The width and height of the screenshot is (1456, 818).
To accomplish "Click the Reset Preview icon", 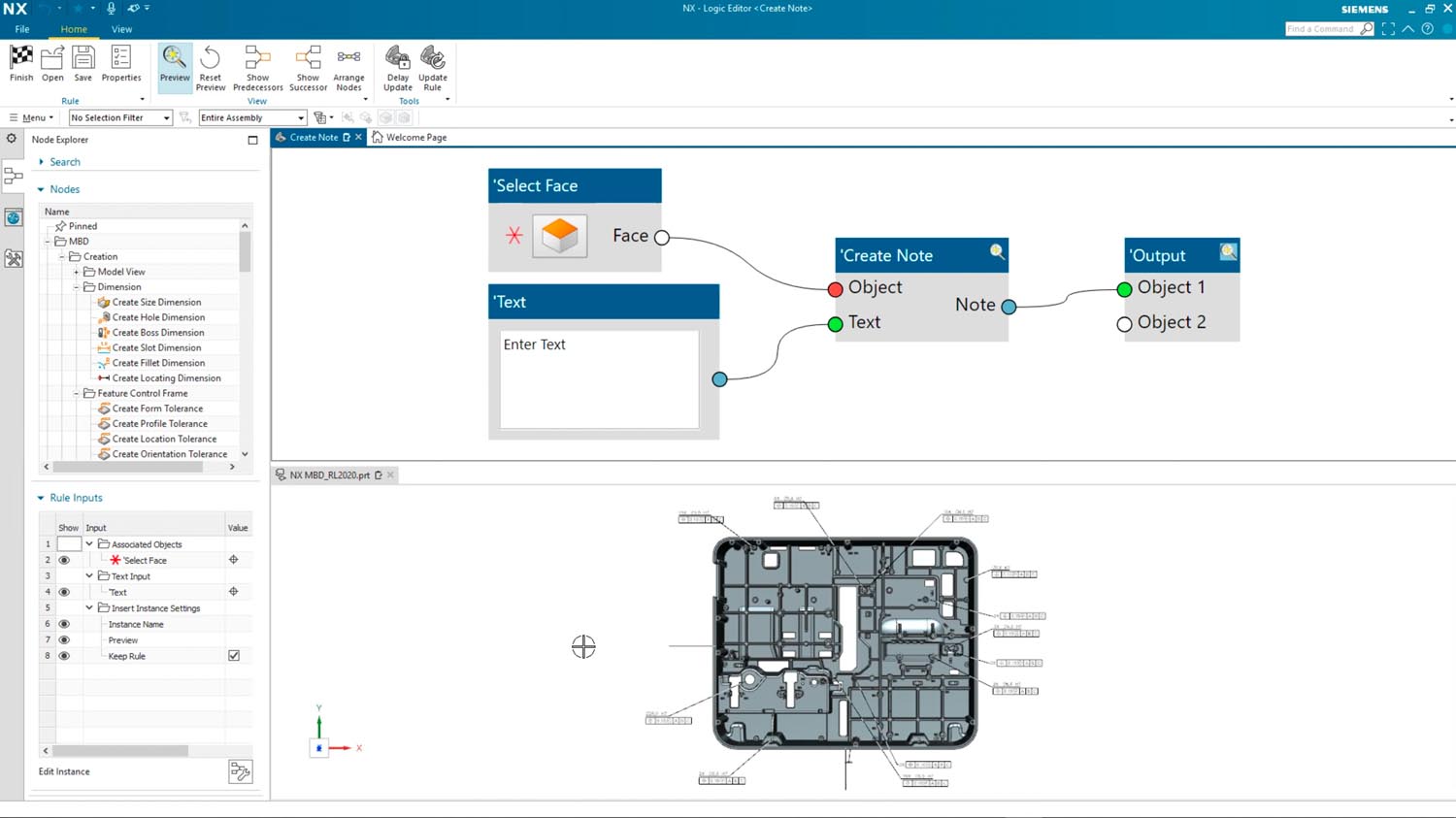I will click(x=211, y=60).
